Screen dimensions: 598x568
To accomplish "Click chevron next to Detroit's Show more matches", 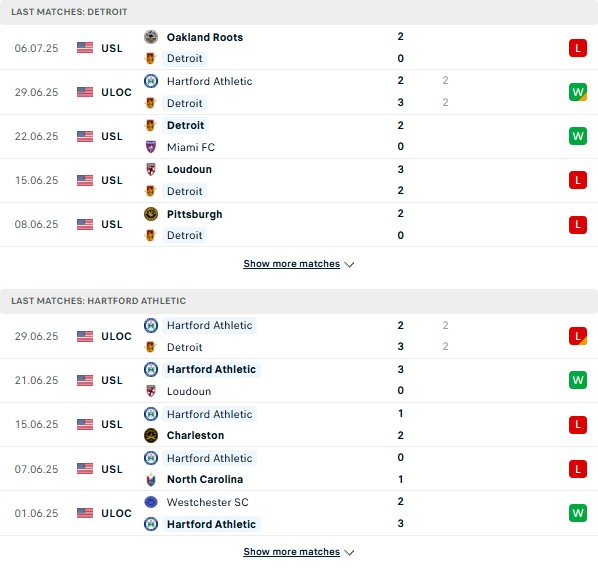I will [x=349, y=264].
